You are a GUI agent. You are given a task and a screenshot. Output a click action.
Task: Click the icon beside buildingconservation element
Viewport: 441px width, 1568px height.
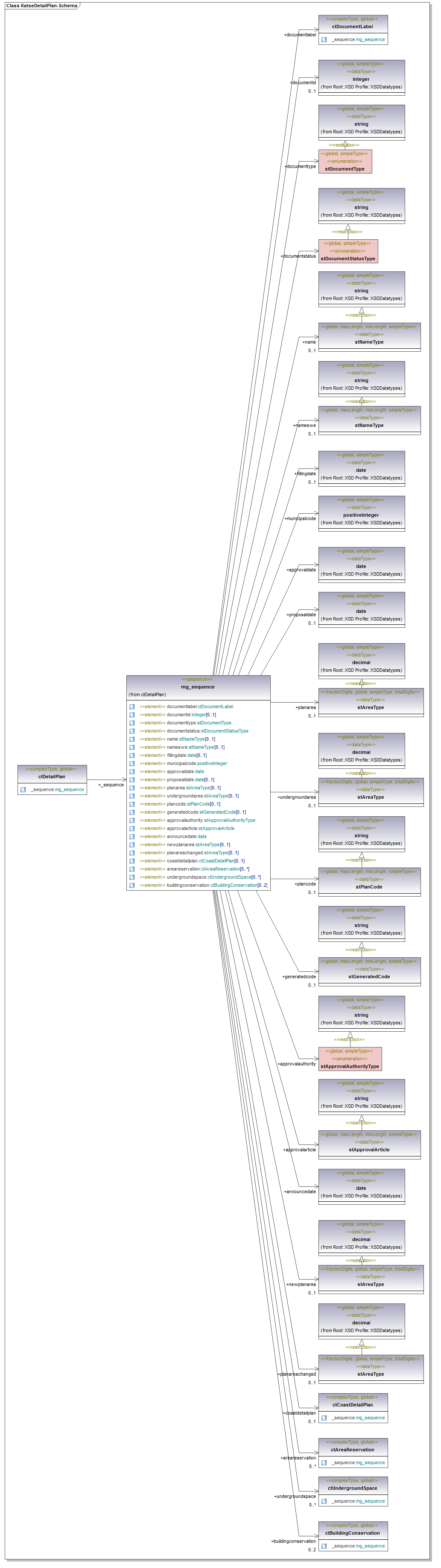click(x=132, y=885)
